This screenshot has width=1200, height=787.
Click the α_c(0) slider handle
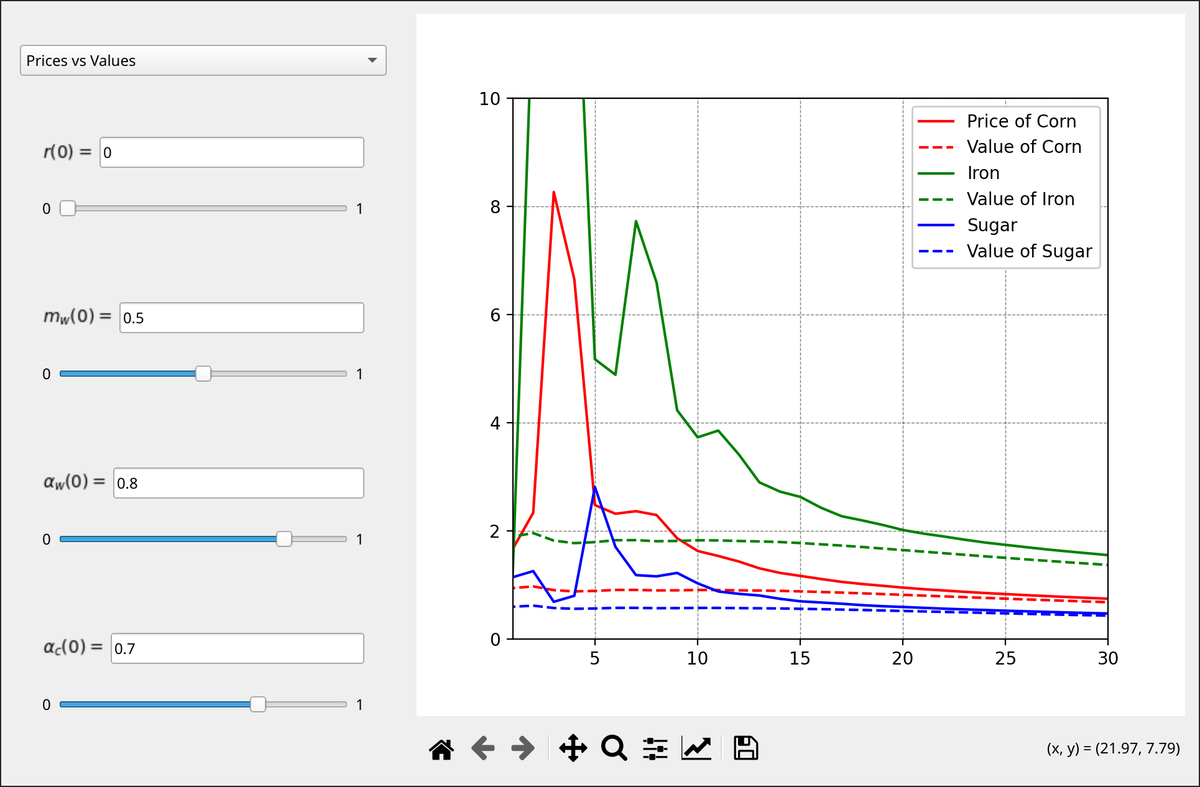(x=257, y=704)
